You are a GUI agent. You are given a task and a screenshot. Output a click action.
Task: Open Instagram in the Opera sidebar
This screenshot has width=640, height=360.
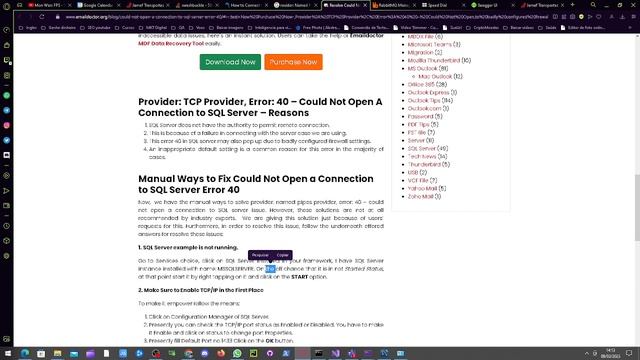click(7, 125)
